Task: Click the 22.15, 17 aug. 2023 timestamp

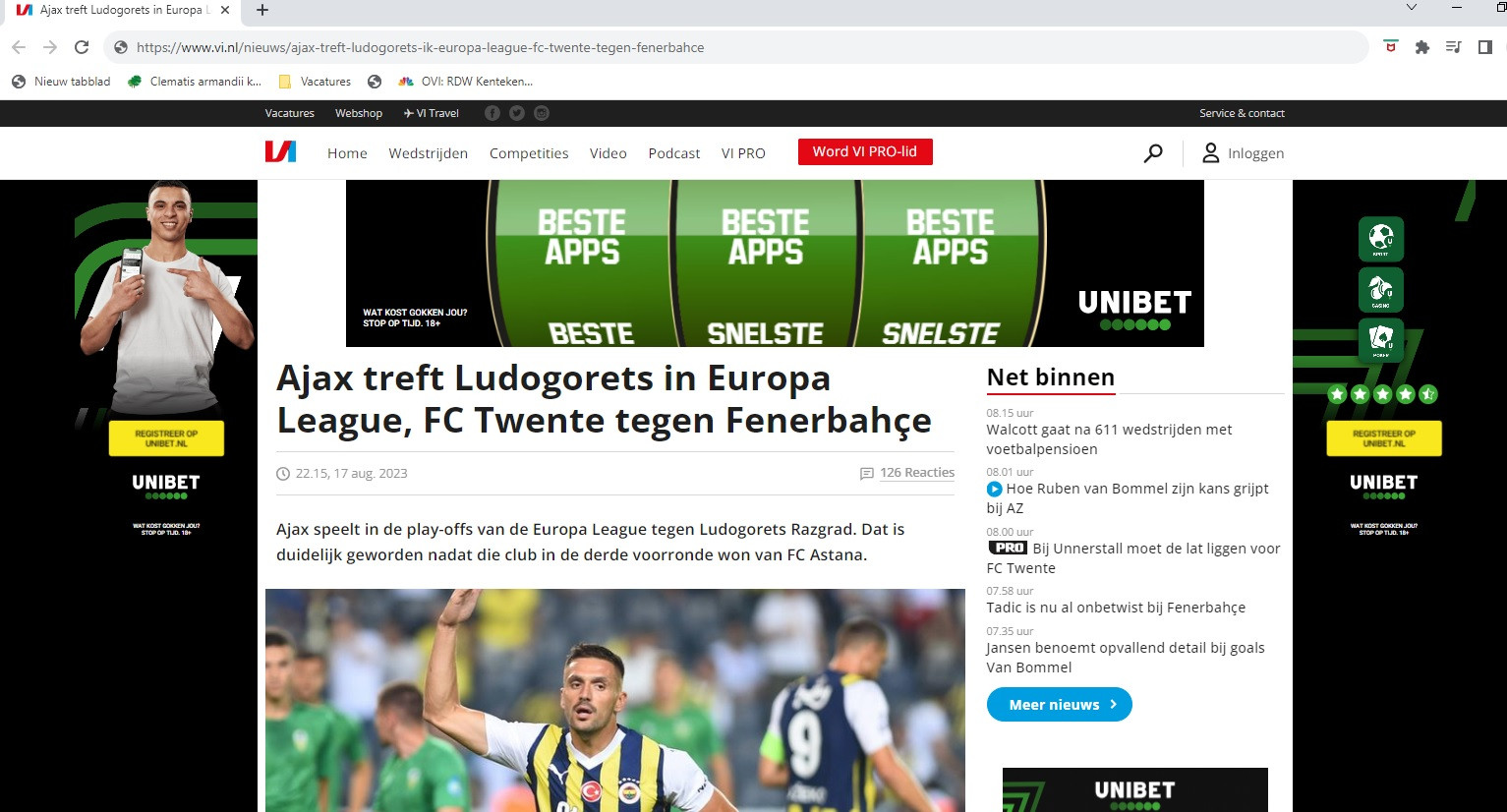Action: pyautogui.click(x=351, y=474)
